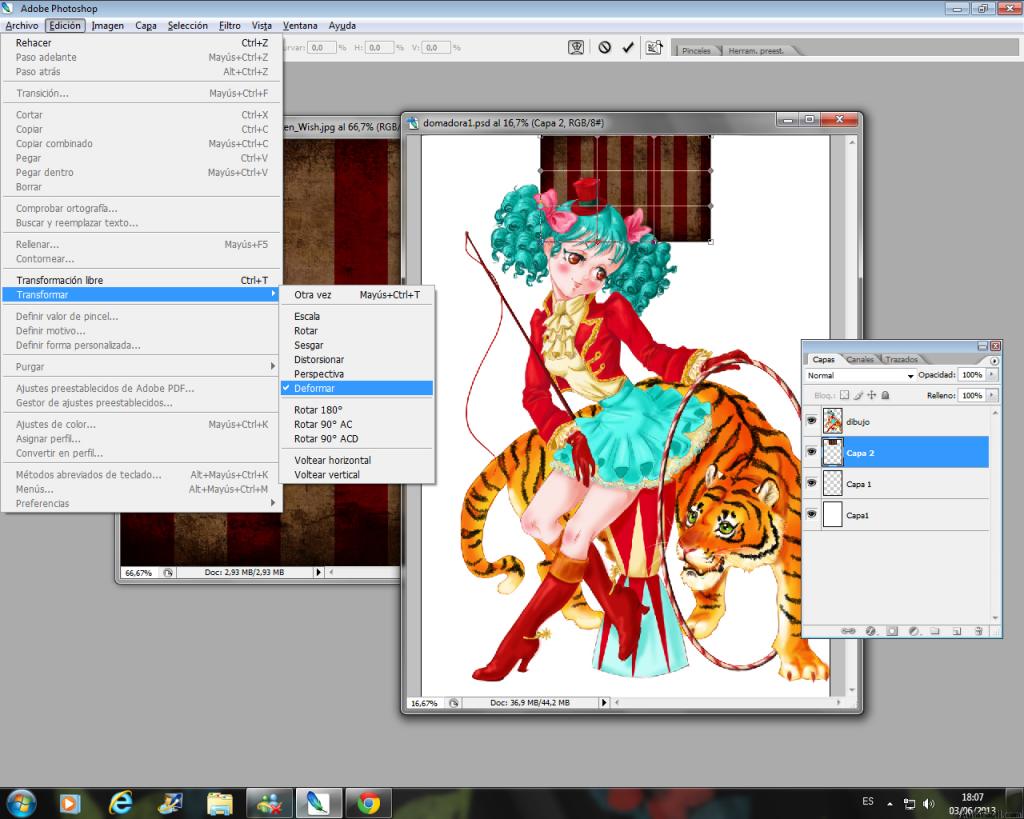Show hidden system tray icons
Image resolution: width=1024 pixels, height=819 pixels.
[x=889, y=804]
